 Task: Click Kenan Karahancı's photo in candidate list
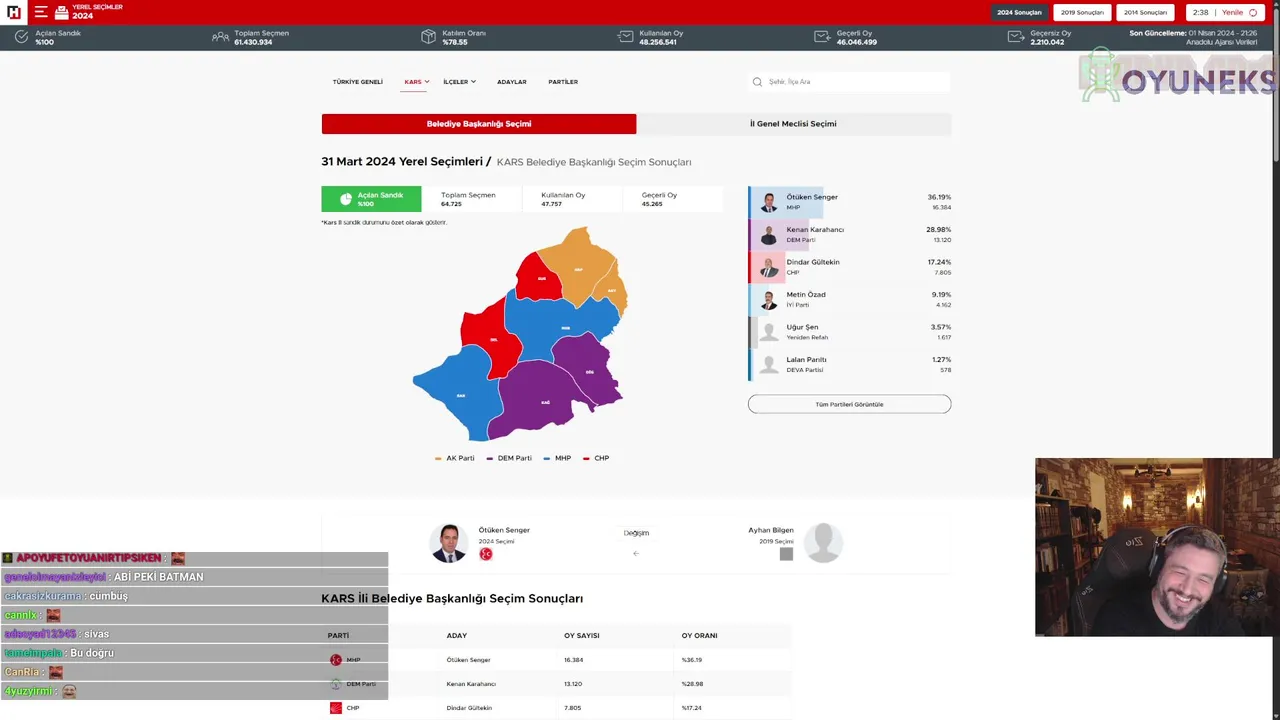768,235
